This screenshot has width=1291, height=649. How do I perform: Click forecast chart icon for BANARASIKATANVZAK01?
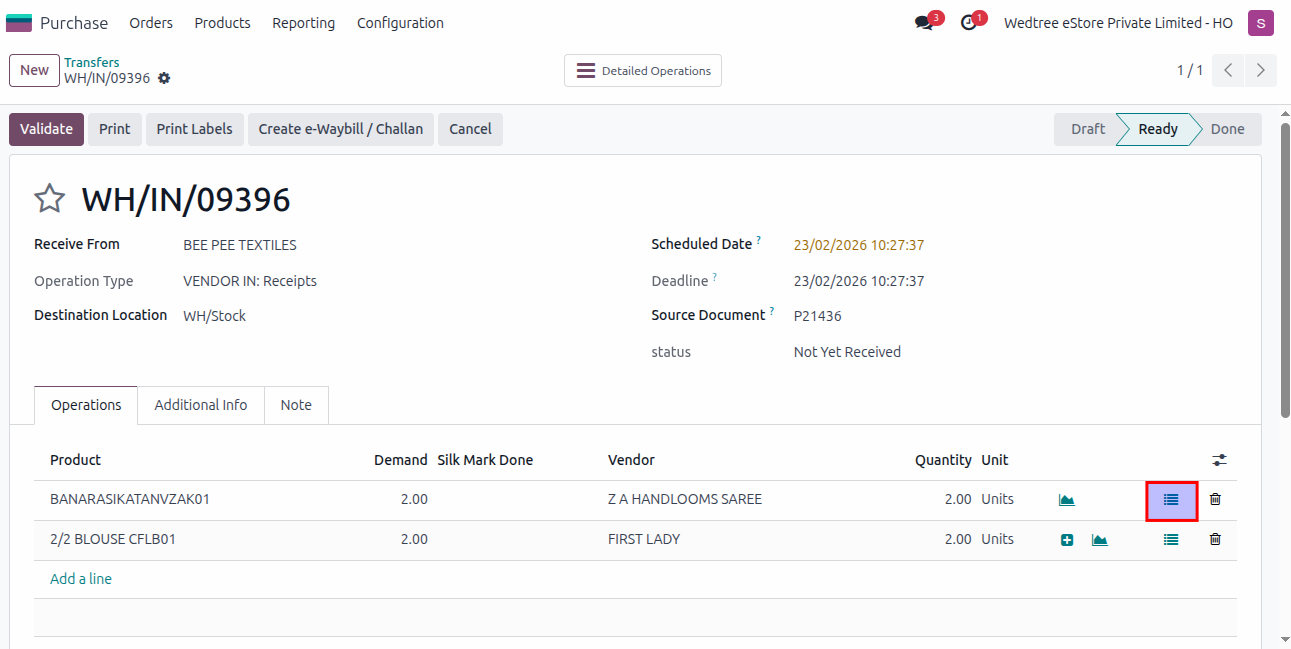[x=1067, y=500]
